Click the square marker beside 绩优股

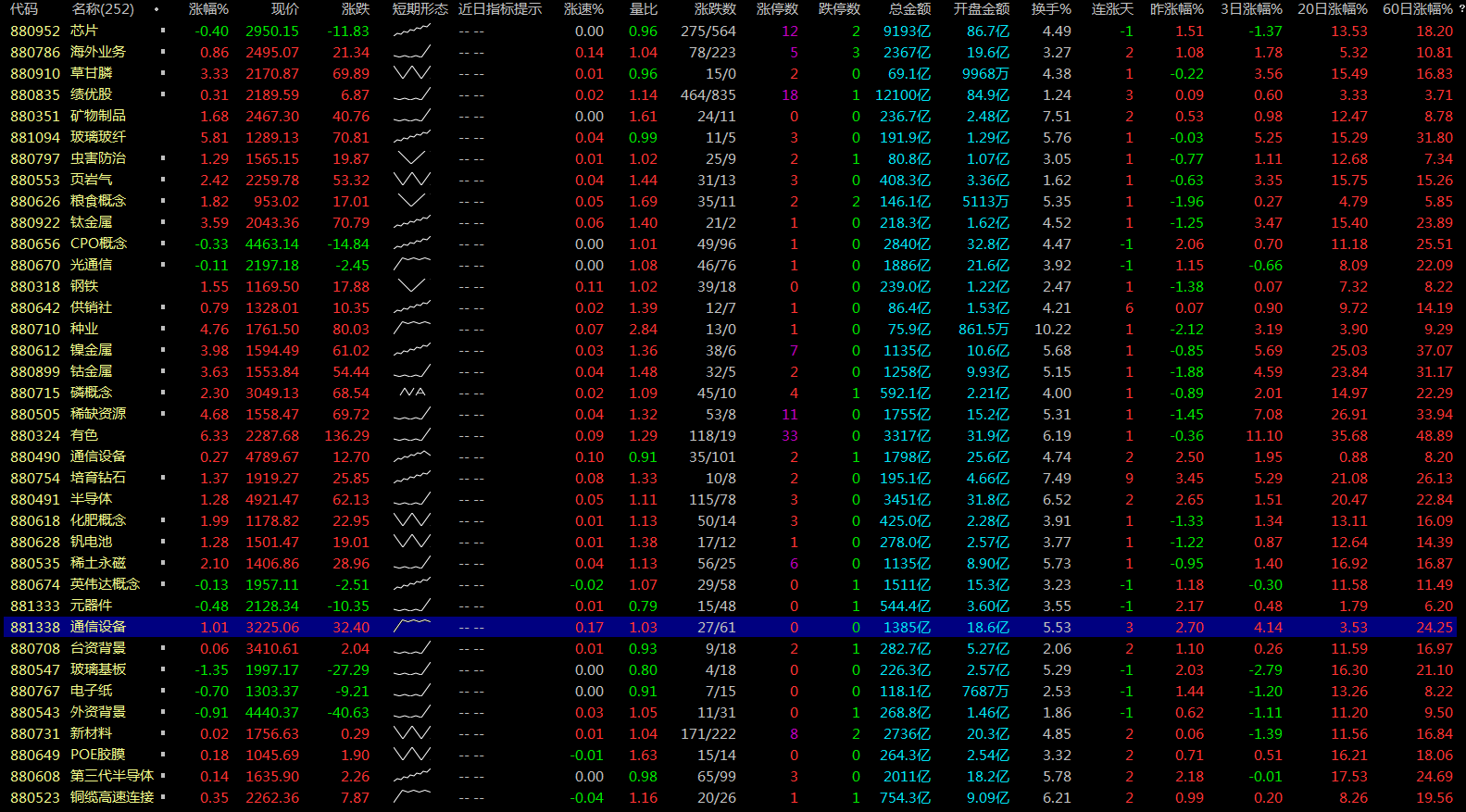(x=163, y=94)
